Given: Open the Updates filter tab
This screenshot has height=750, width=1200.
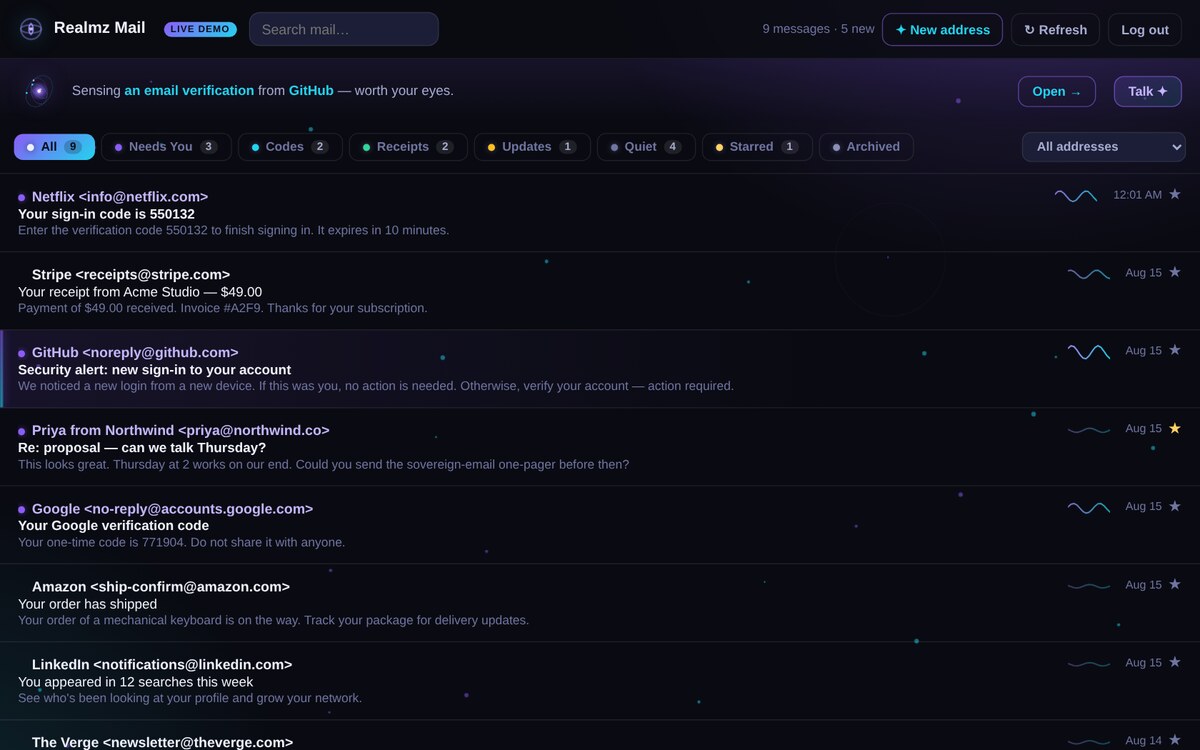Looking at the screenshot, I should (x=532, y=147).
